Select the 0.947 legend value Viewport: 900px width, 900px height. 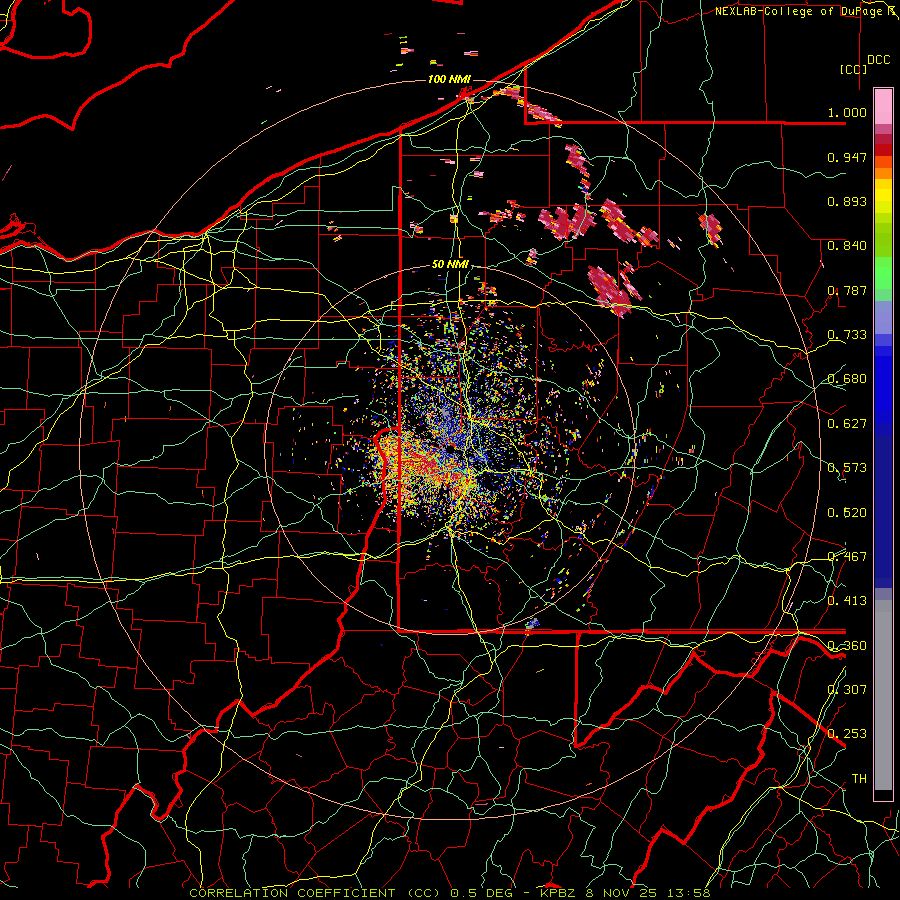point(847,157)
